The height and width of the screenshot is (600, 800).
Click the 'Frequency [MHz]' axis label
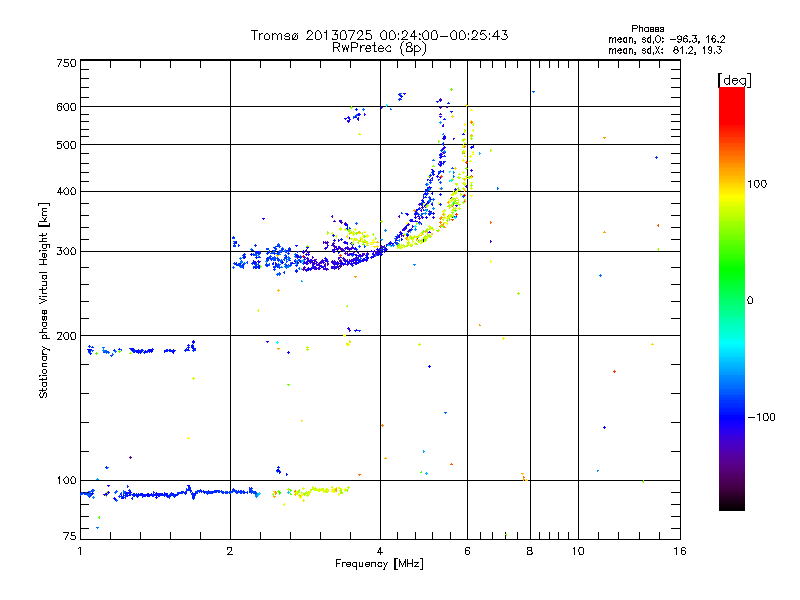(x=379, y=564)
